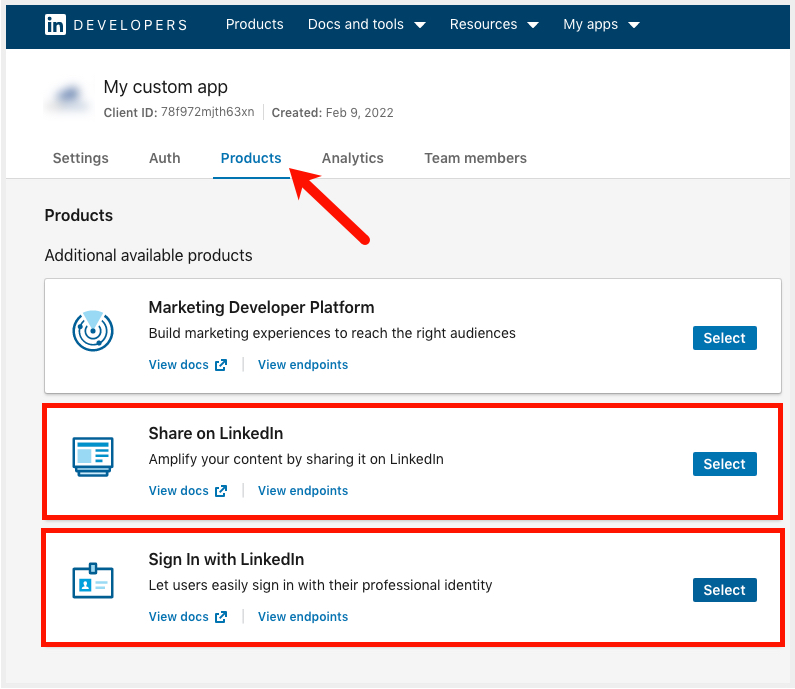Click the Marketing Developer Platform radar icon
Screen dimensions: 795x689
tap(93, 331)
